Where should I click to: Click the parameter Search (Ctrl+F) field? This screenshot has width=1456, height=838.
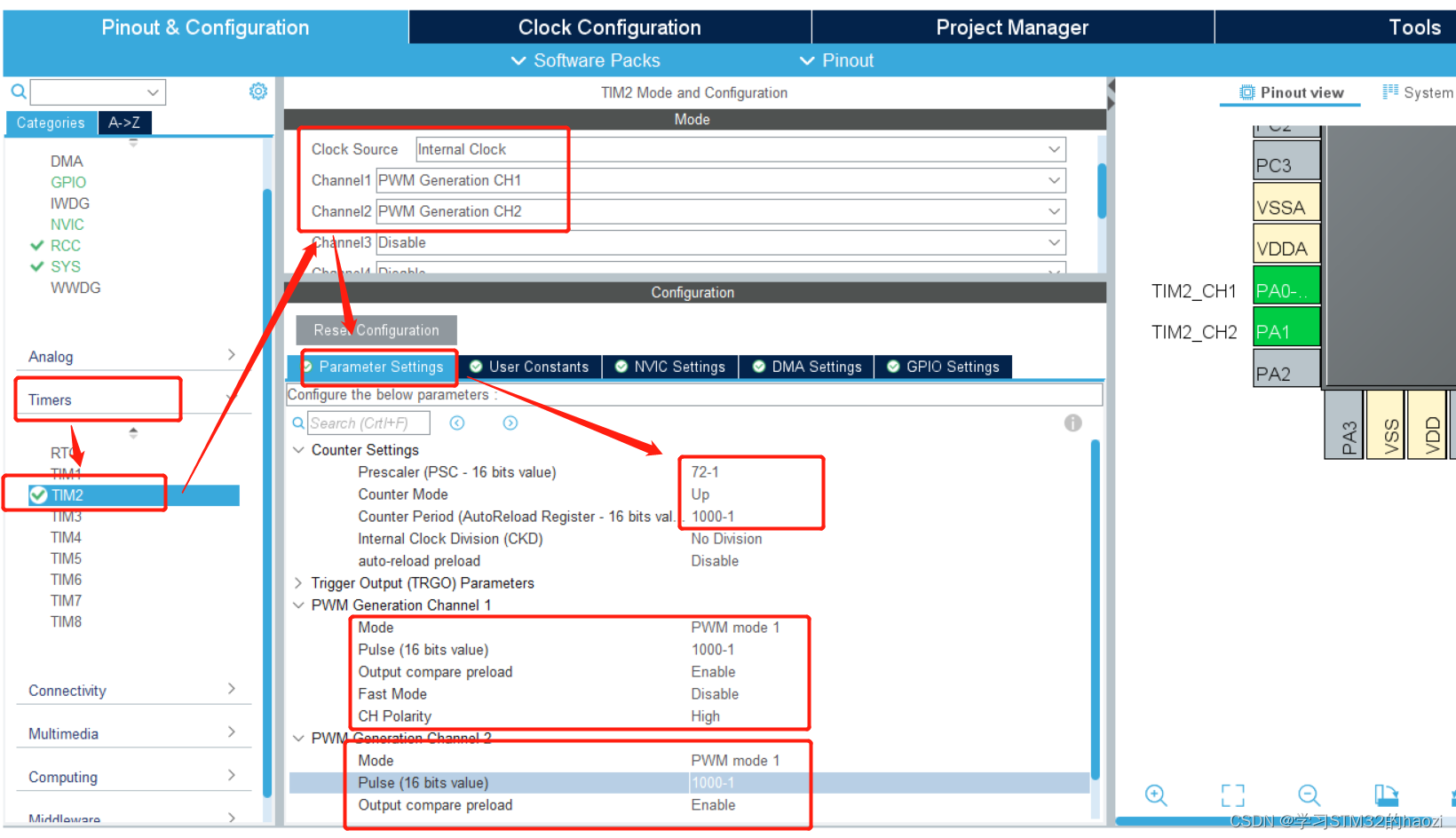368,423
